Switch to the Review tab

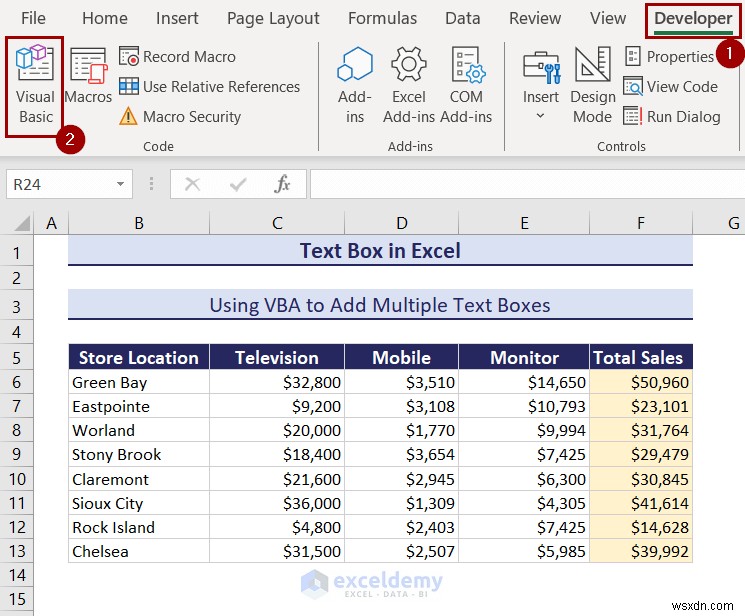pyautogui.click(x=535, y=19)
